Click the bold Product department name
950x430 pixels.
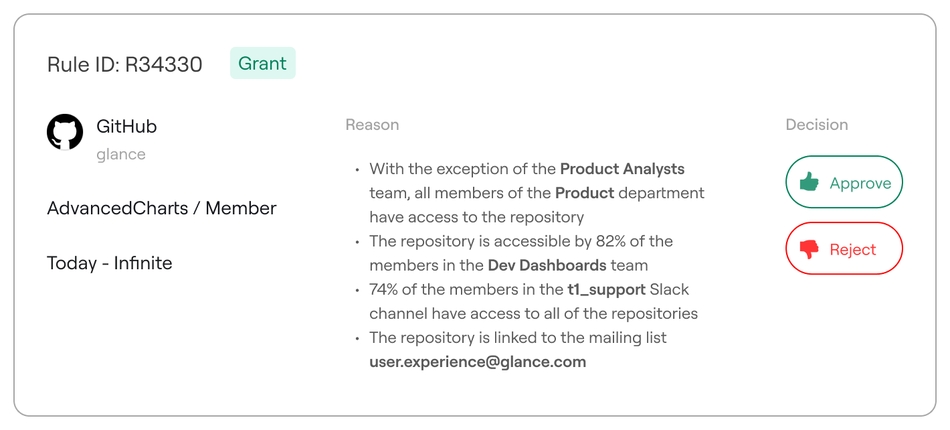[584, 192]
